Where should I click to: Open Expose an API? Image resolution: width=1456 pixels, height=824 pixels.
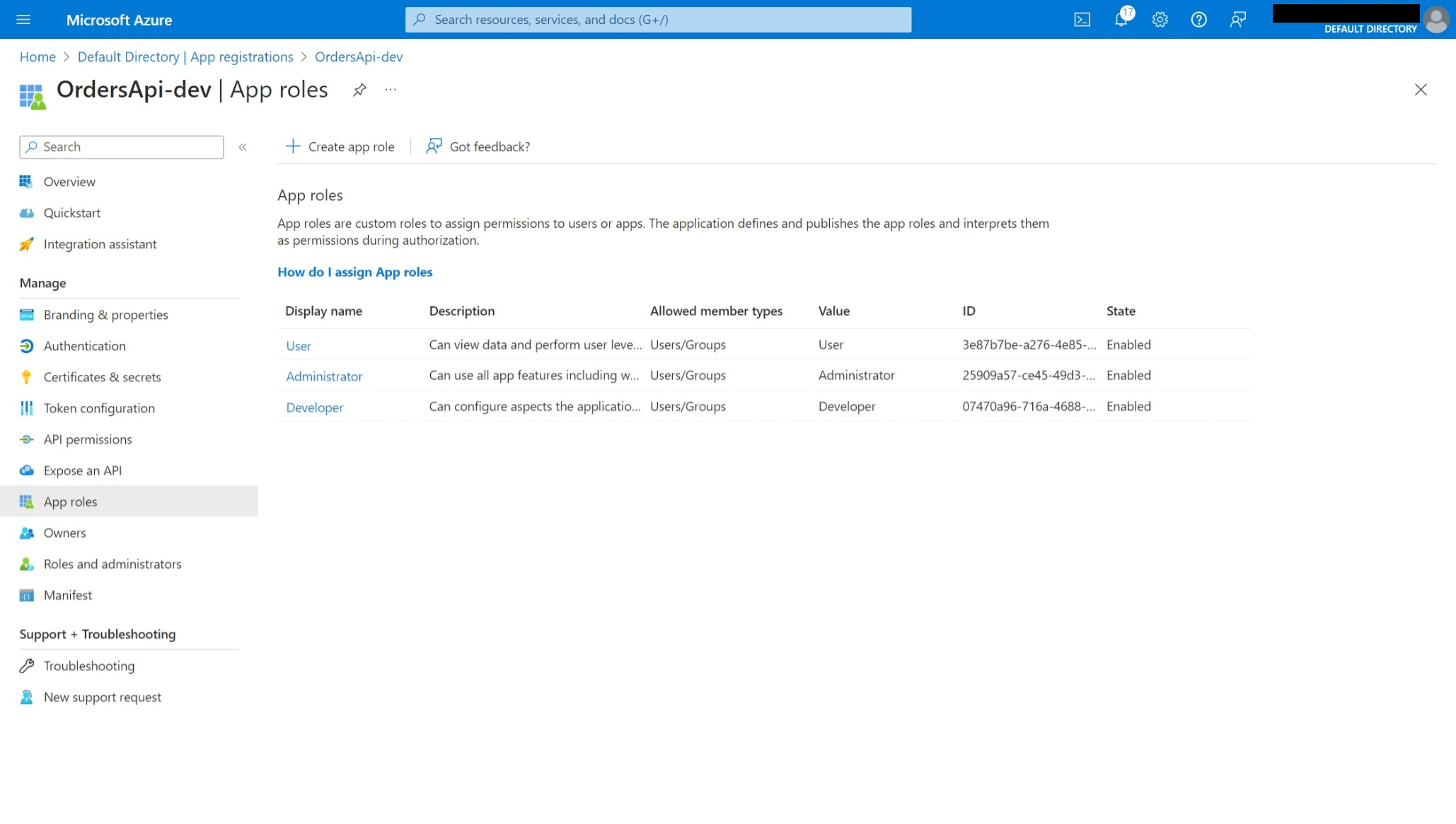point(83,470)
